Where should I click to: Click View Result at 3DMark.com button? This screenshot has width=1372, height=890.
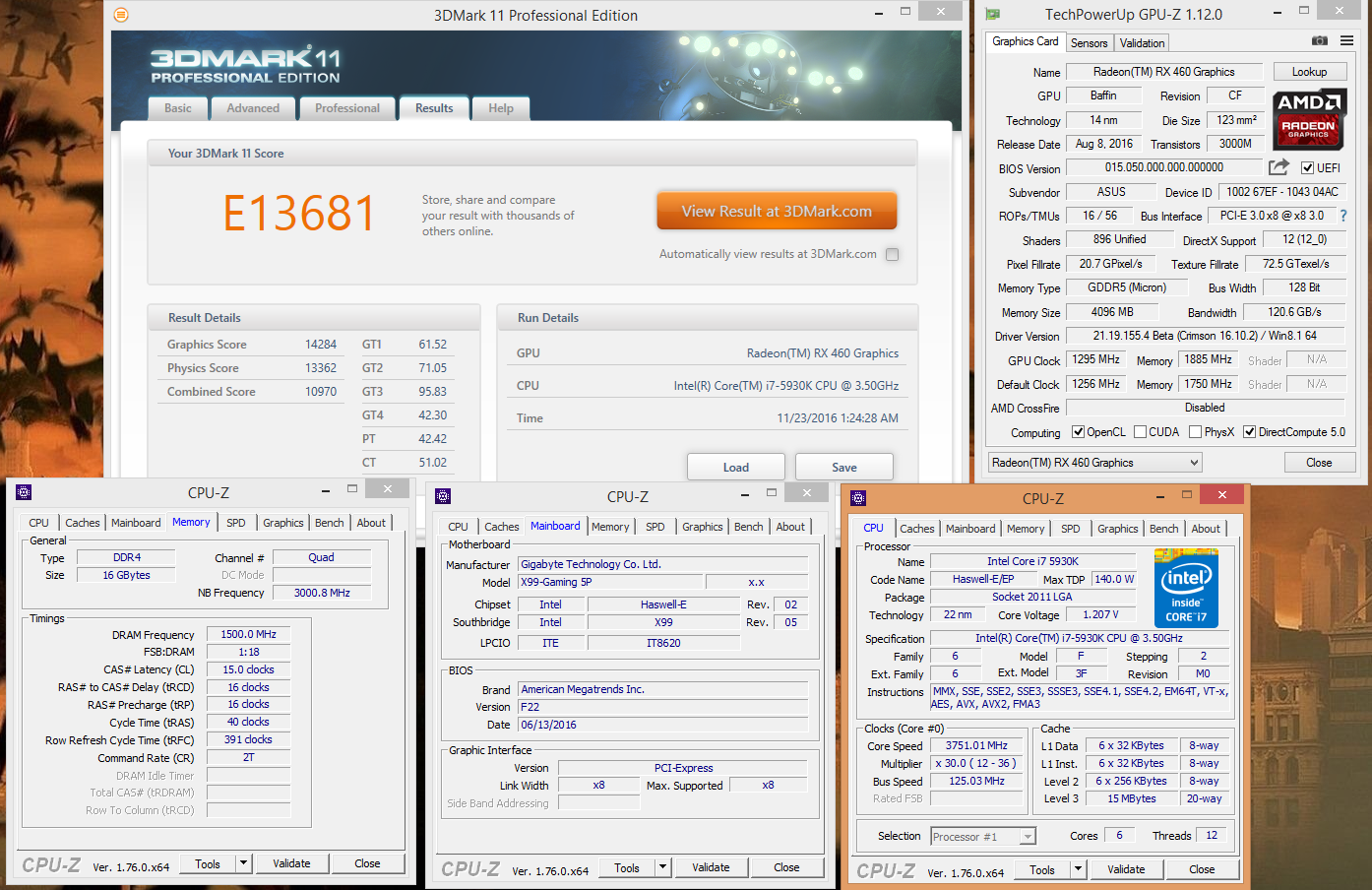click(777, 211)
